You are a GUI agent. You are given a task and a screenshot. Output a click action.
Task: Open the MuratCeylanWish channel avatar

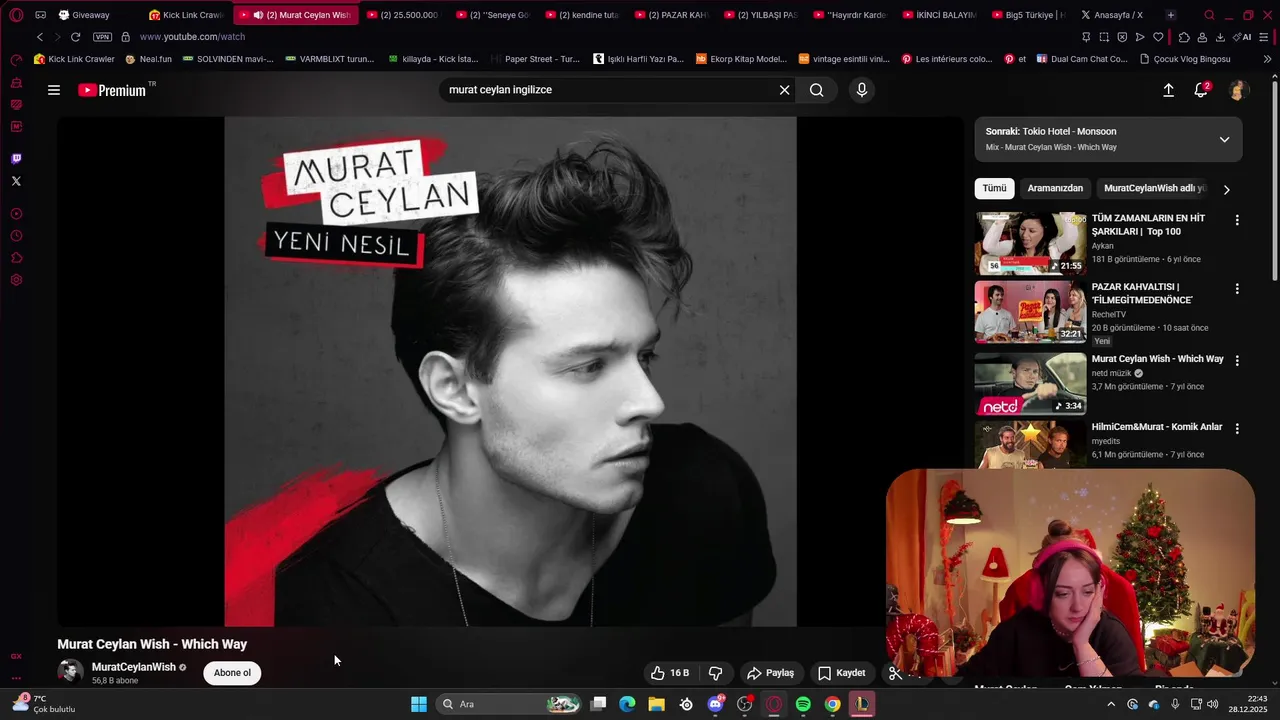pos(70,672)
